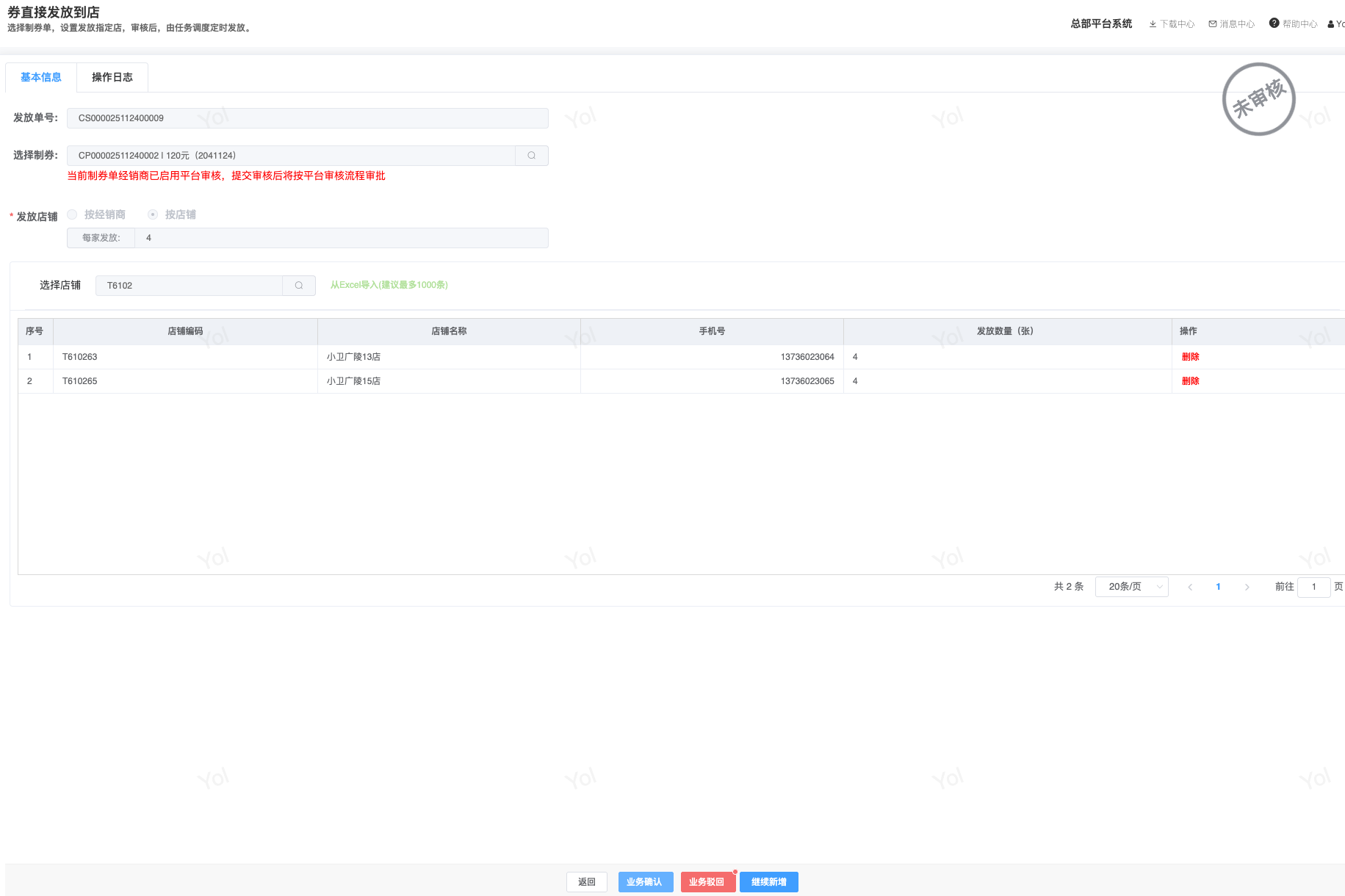Open the 帮助中心 help icon
The image size is (1345, 896).
coord(1274,24)
